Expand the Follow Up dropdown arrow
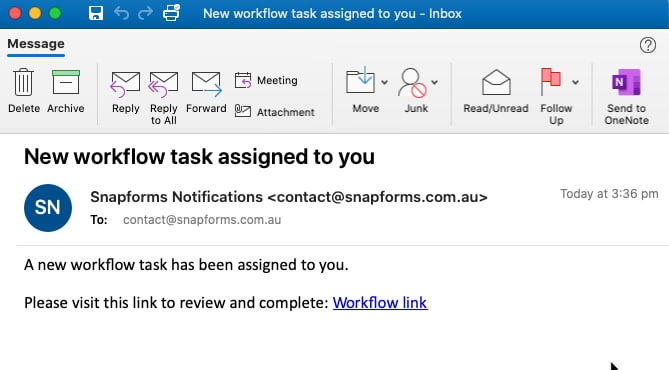The height and width of the screenshot is (370, 669). click(576, 82)
